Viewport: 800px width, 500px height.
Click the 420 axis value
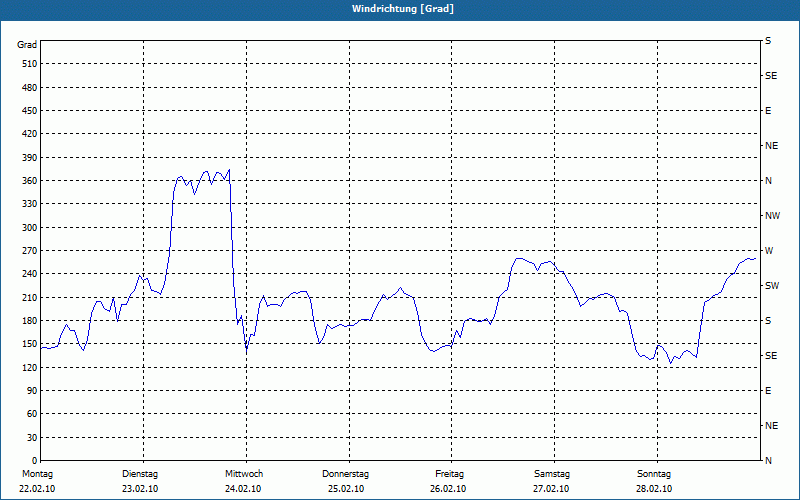[x=30, y=134]
